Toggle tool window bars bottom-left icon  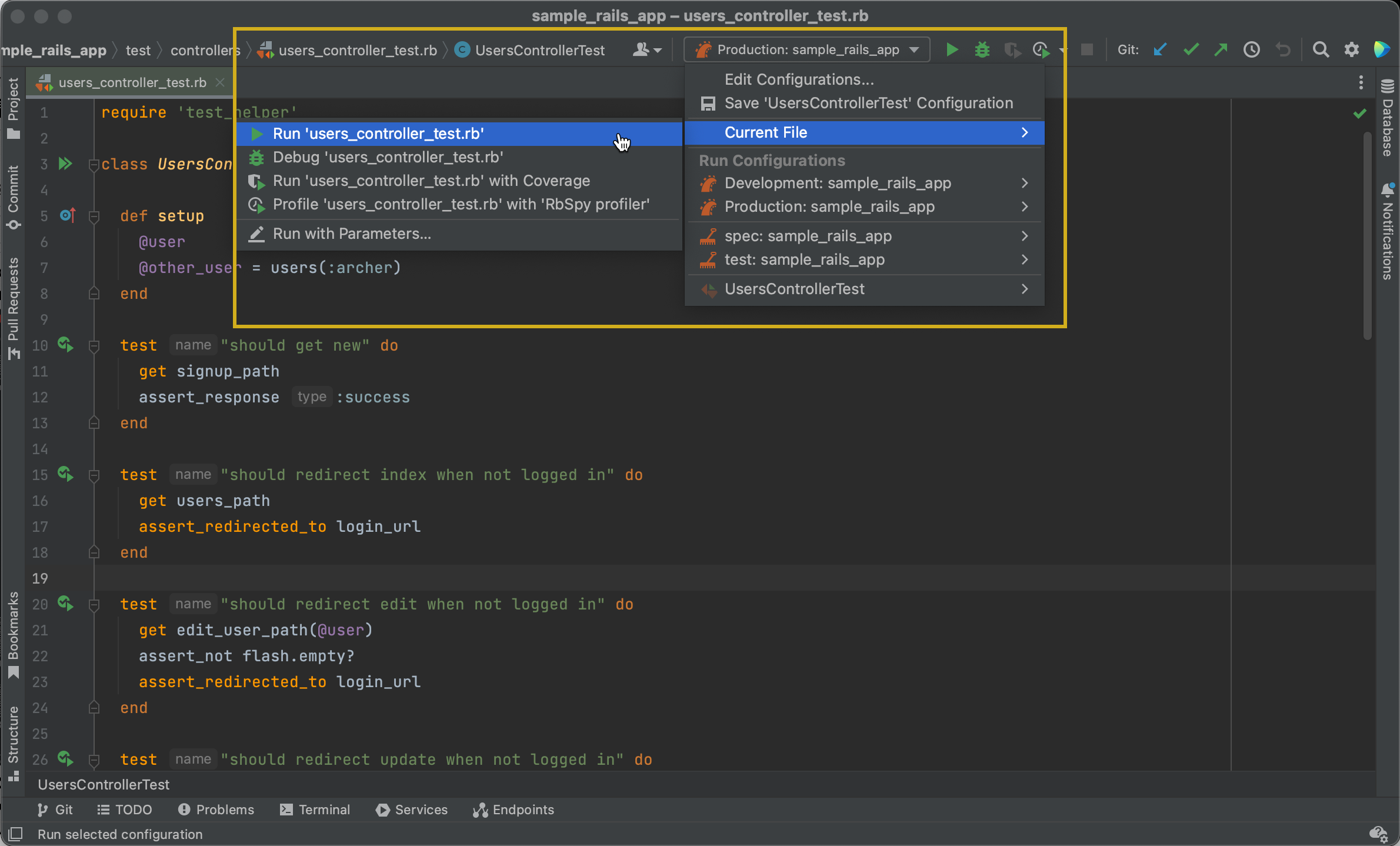click(x=15, y=834)
